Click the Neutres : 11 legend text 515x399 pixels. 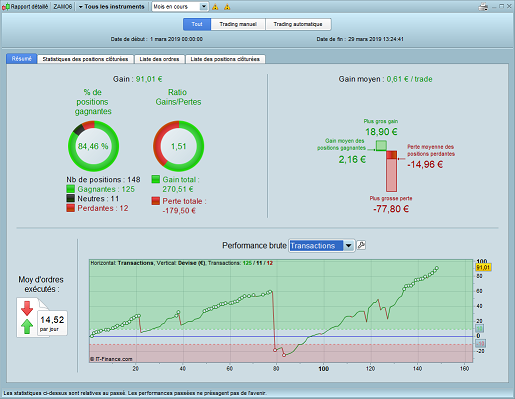coord(98,199)
